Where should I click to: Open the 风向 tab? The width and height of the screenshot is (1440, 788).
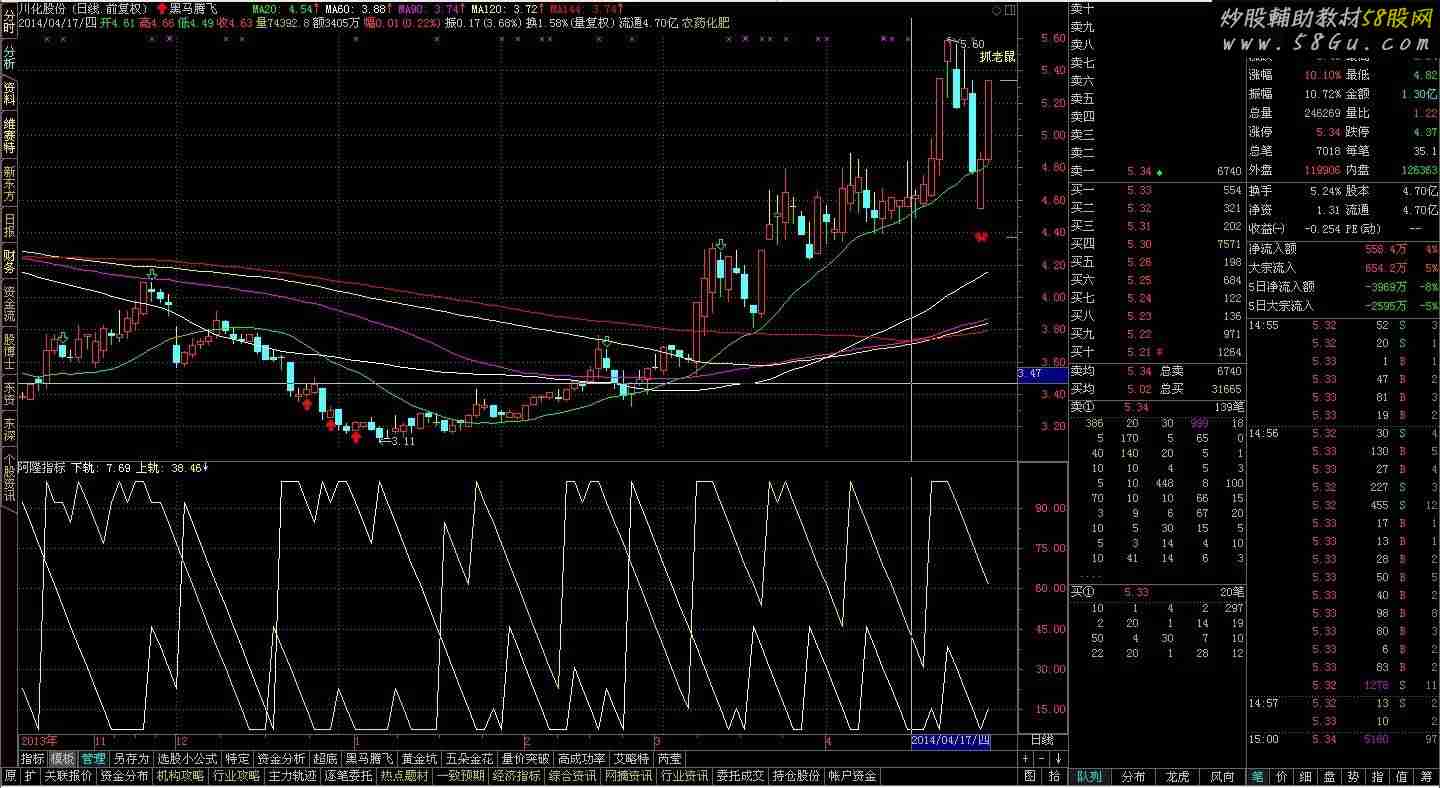point(1223,776)
